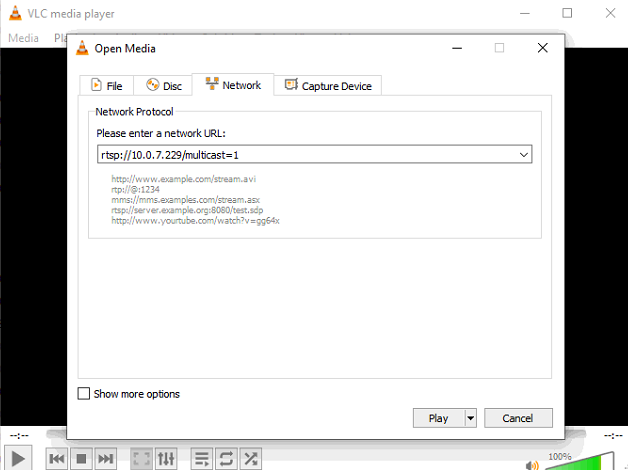628x470 pixels.
Task: Click the Cancel button
Action: (x=517, y=418)
